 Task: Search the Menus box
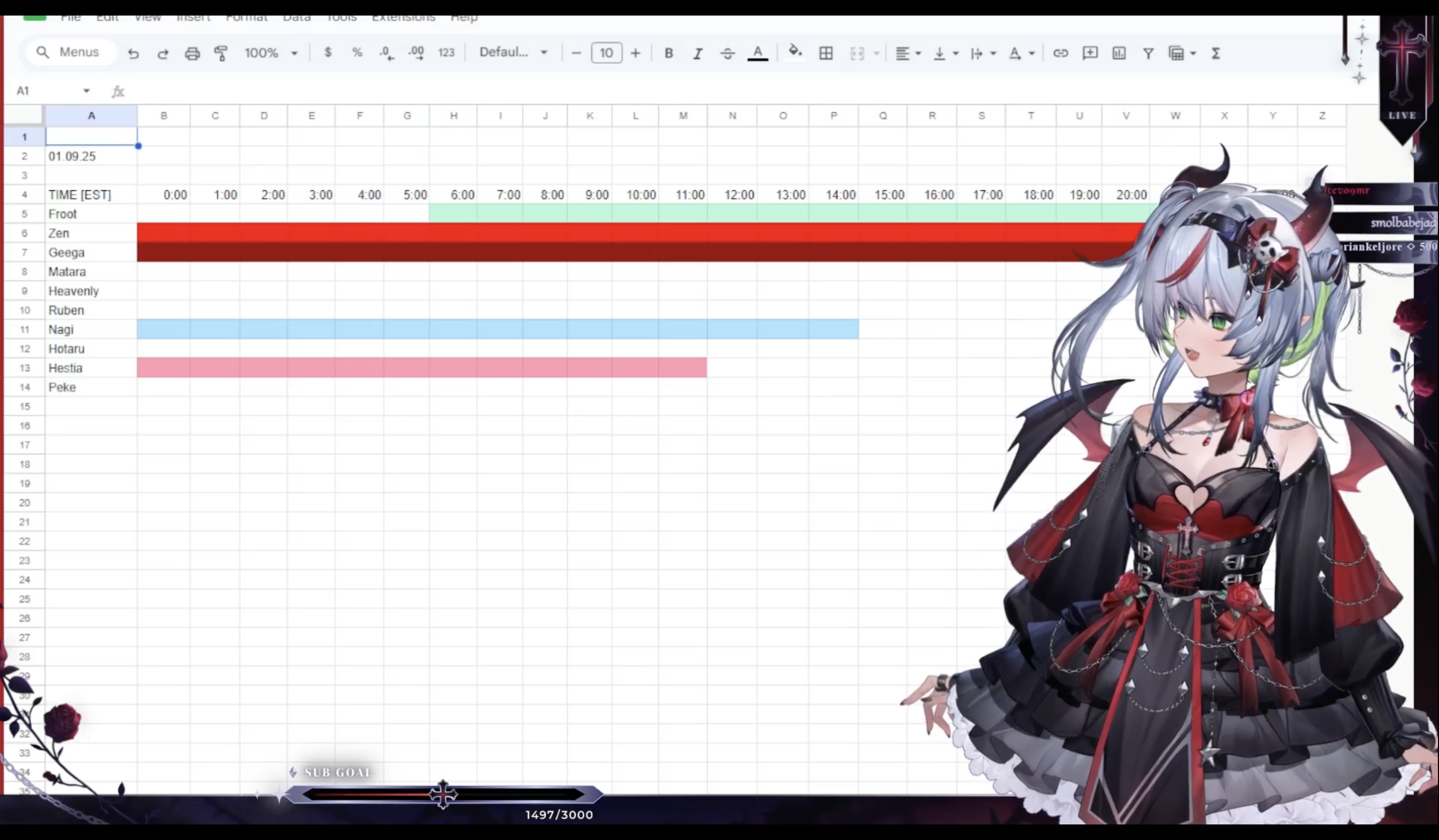71,52
